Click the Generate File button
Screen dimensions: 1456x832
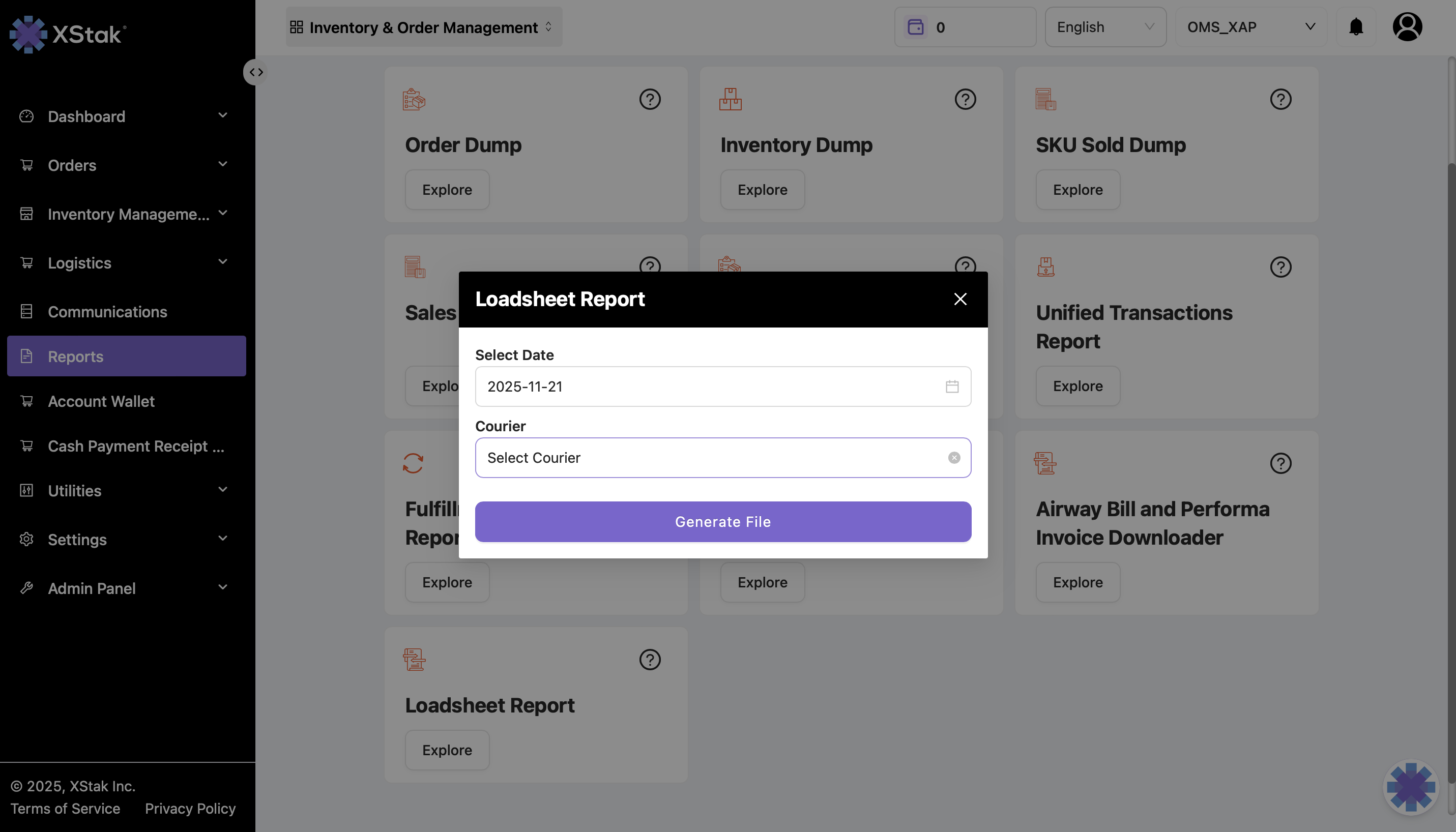click(x=722, y=521)
